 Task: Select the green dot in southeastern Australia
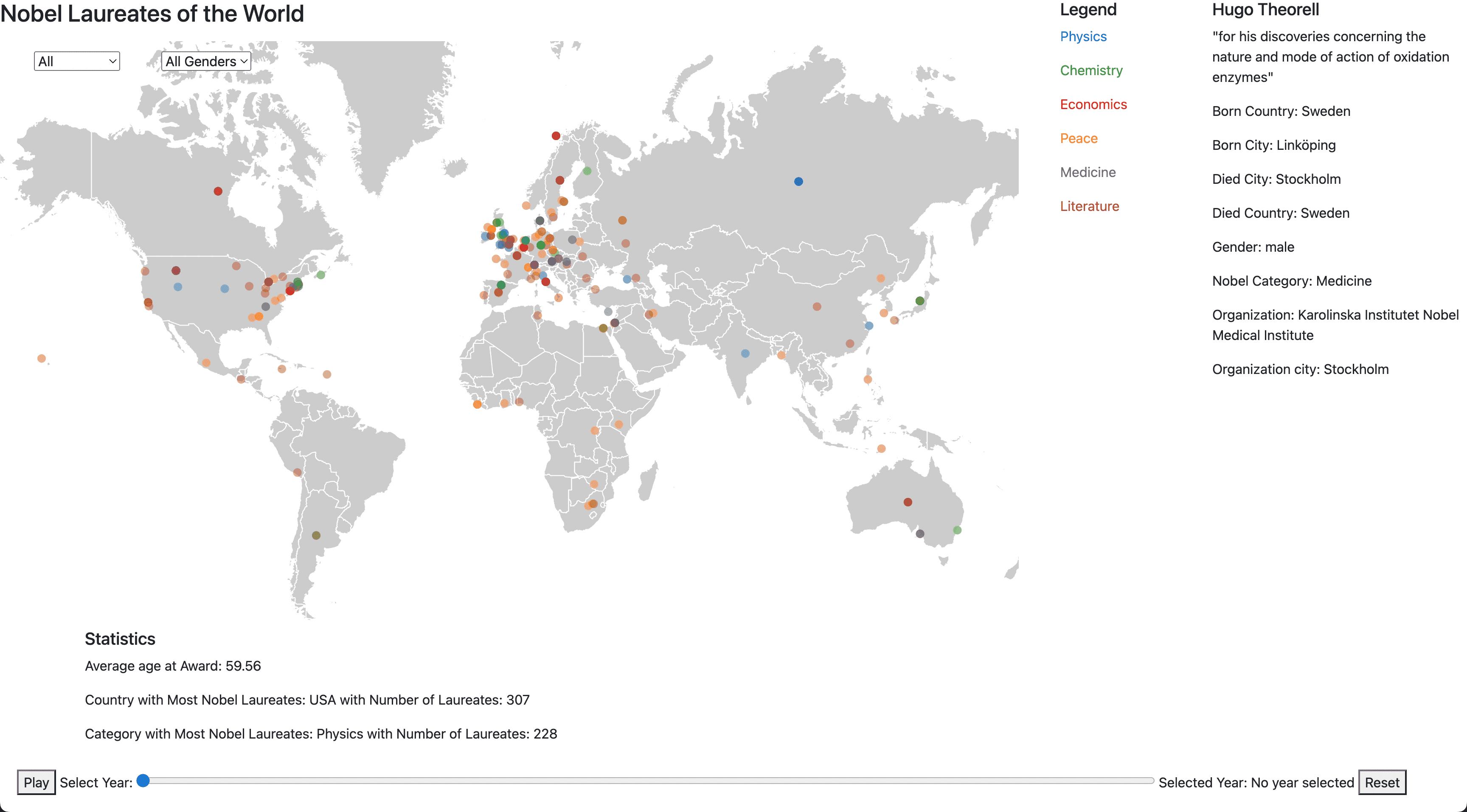957,530
